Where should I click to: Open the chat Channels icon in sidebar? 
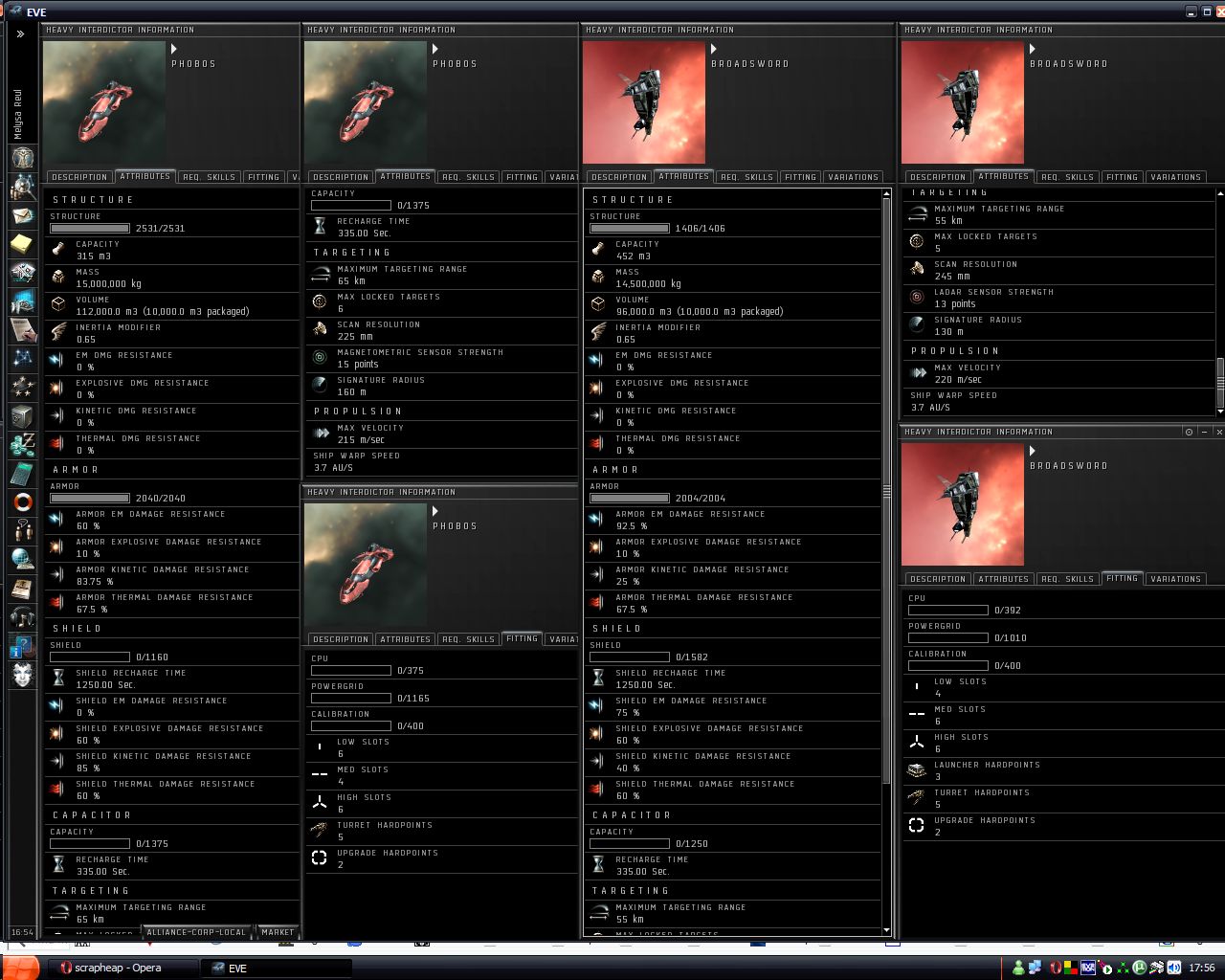point(23,530)
